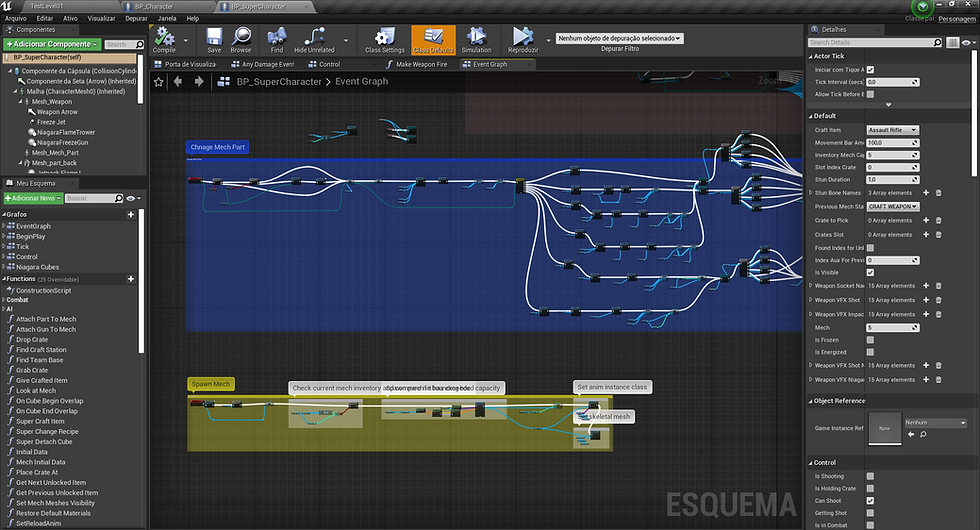Screen dimensions: 980x530
Task: Uncheck the Is Visible checkbox
Action: point(870,272)
